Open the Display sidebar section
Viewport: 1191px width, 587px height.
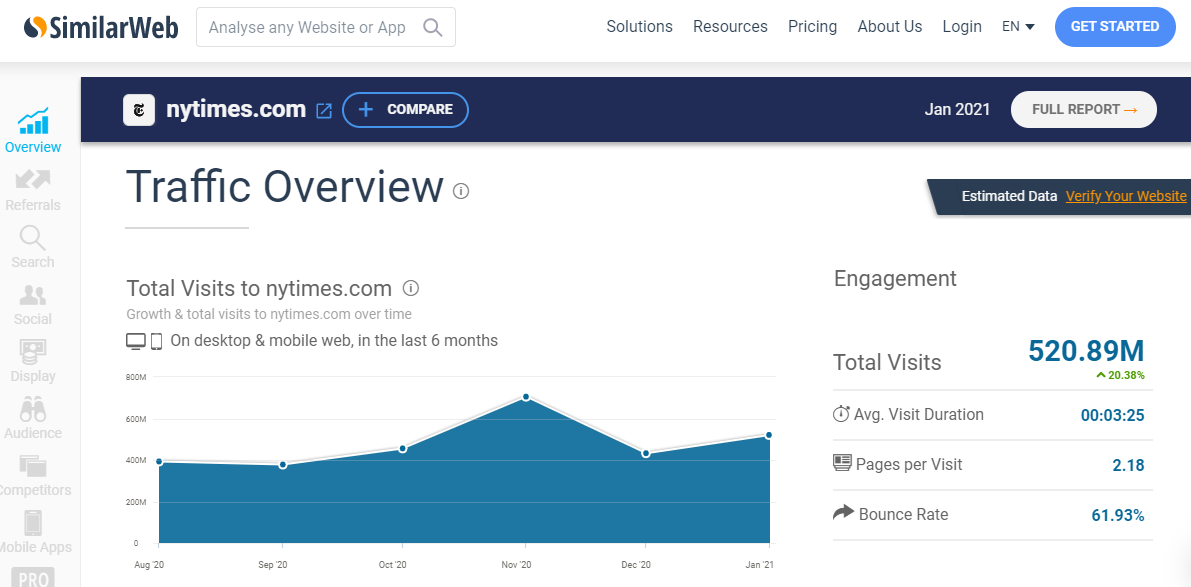pos(33,361)
